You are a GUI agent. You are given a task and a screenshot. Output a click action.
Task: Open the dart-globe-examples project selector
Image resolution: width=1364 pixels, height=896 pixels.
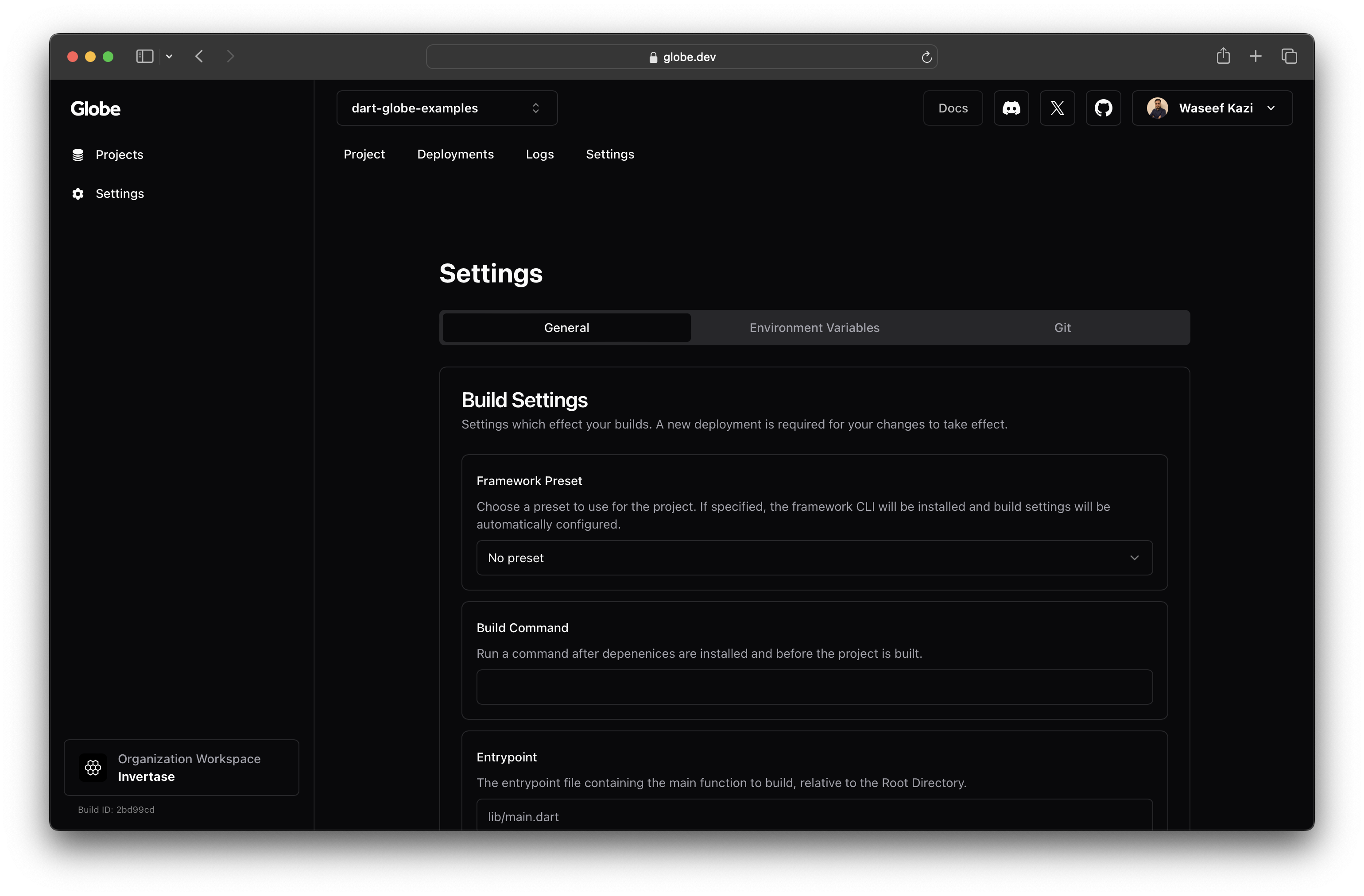tap(446, 108)
